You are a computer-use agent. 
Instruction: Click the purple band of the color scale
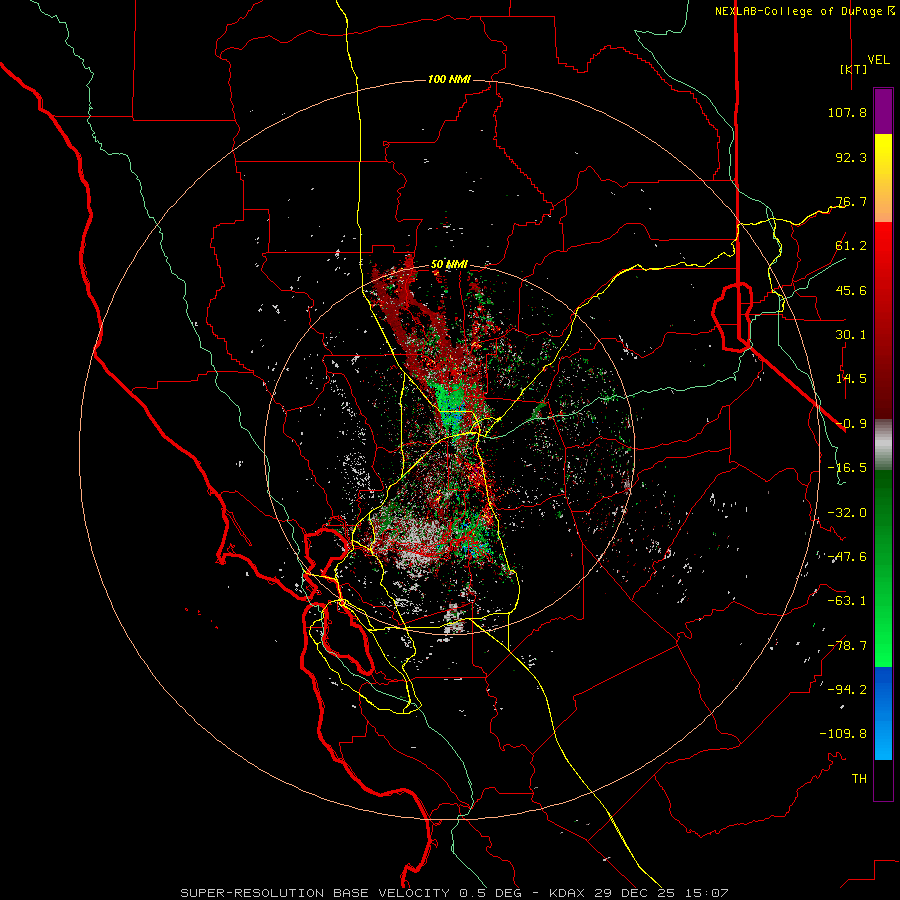tap(883, 111)
